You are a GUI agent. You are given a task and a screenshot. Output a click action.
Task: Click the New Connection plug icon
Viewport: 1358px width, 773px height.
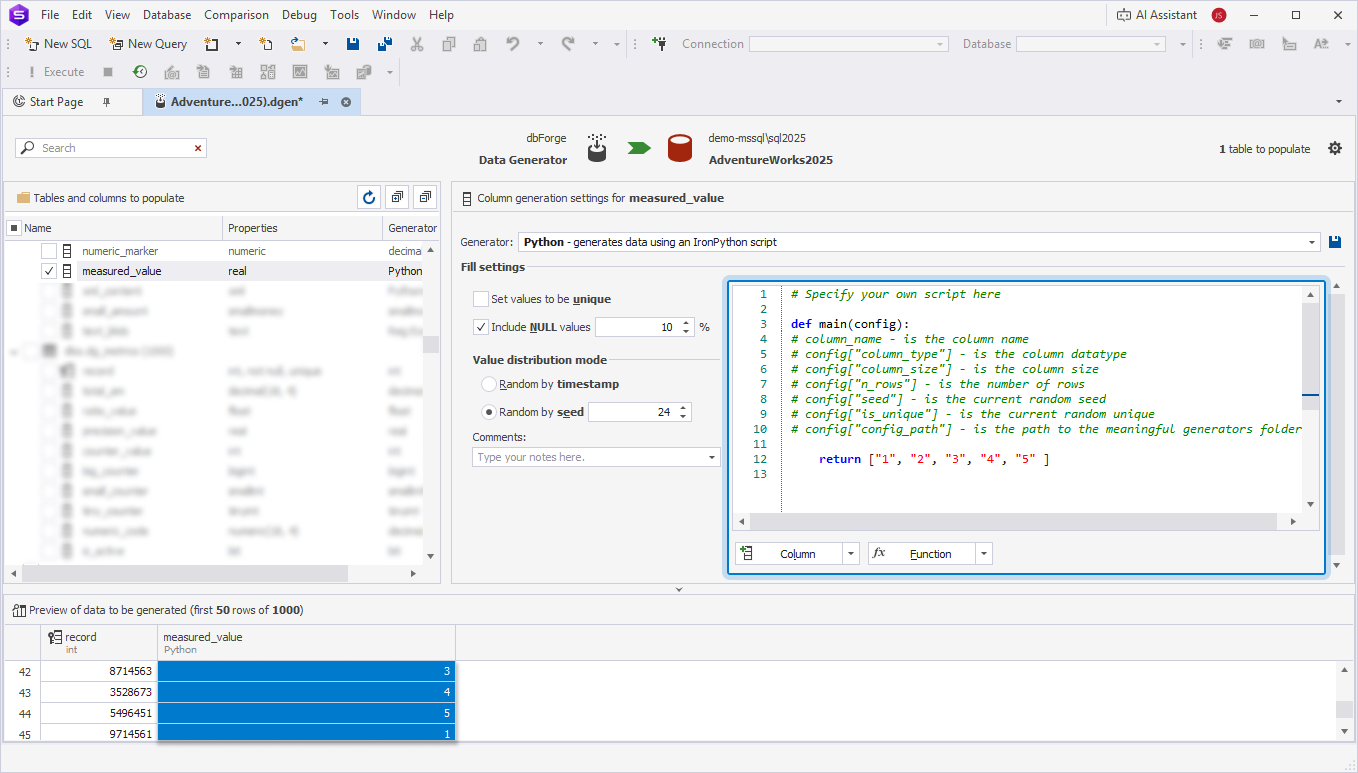659,44
